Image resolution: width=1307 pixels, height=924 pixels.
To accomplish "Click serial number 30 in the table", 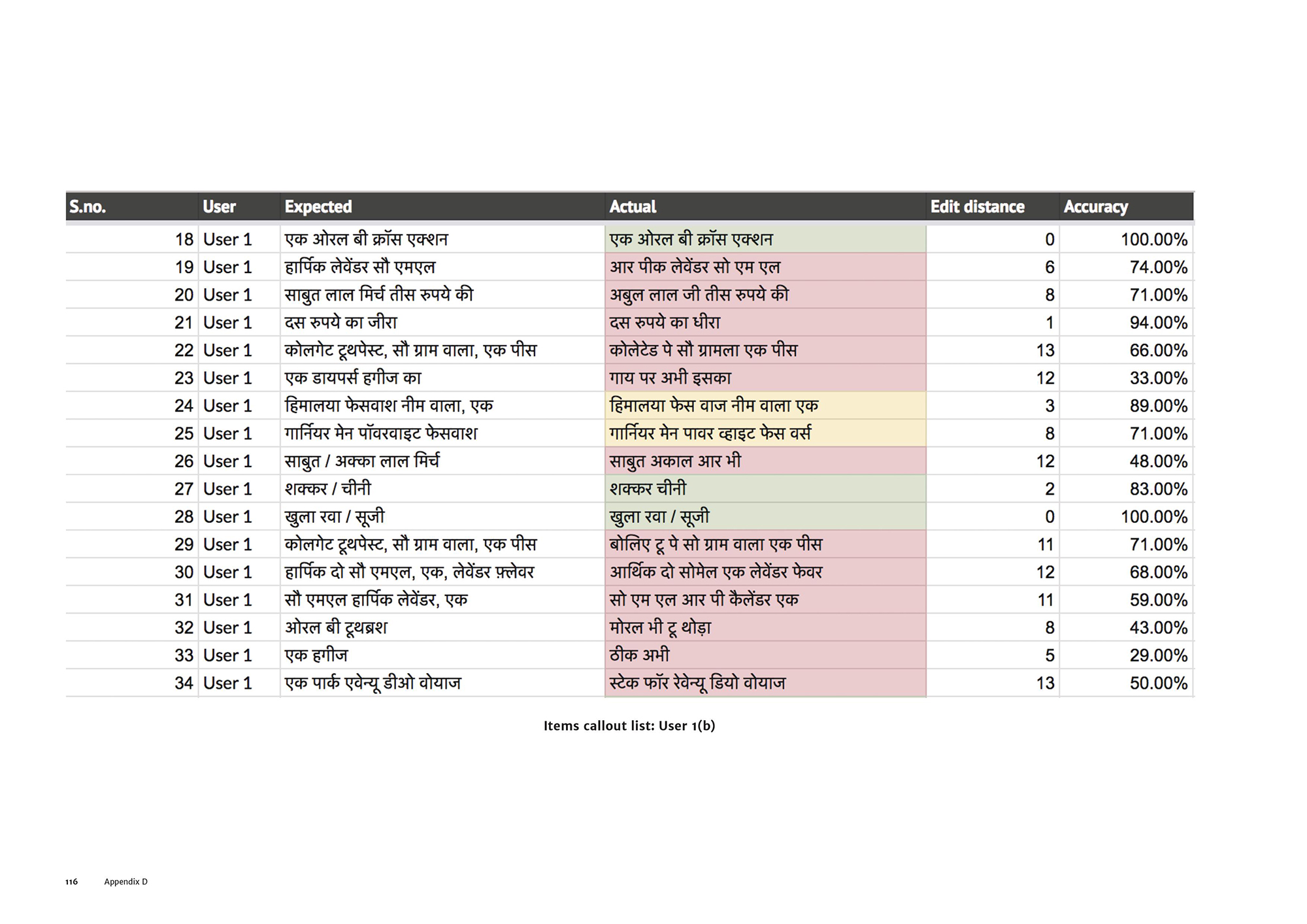I will (x=184, y=572).
